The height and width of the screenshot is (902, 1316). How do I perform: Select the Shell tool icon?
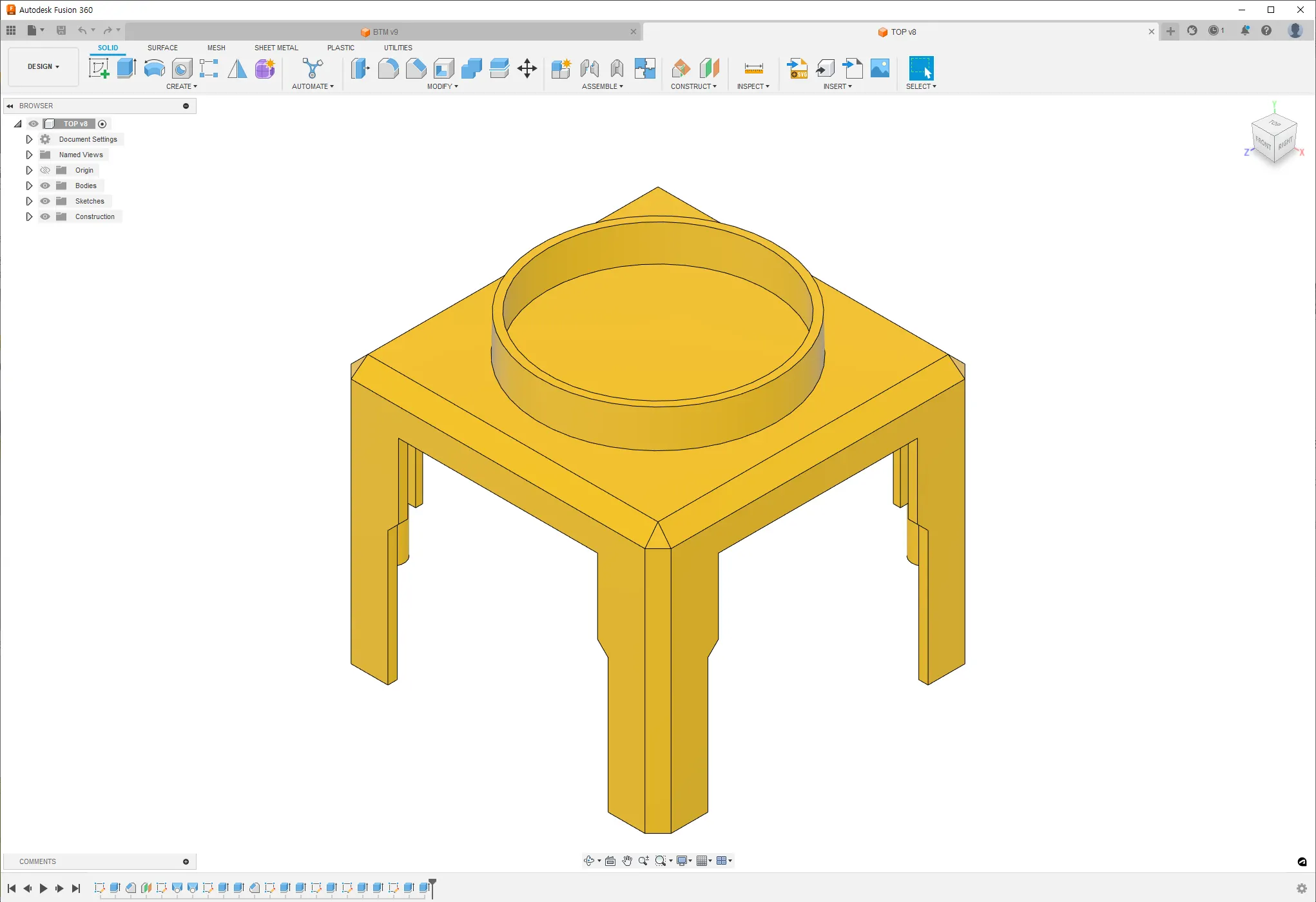pyautogui.click(x=443, y=68)
